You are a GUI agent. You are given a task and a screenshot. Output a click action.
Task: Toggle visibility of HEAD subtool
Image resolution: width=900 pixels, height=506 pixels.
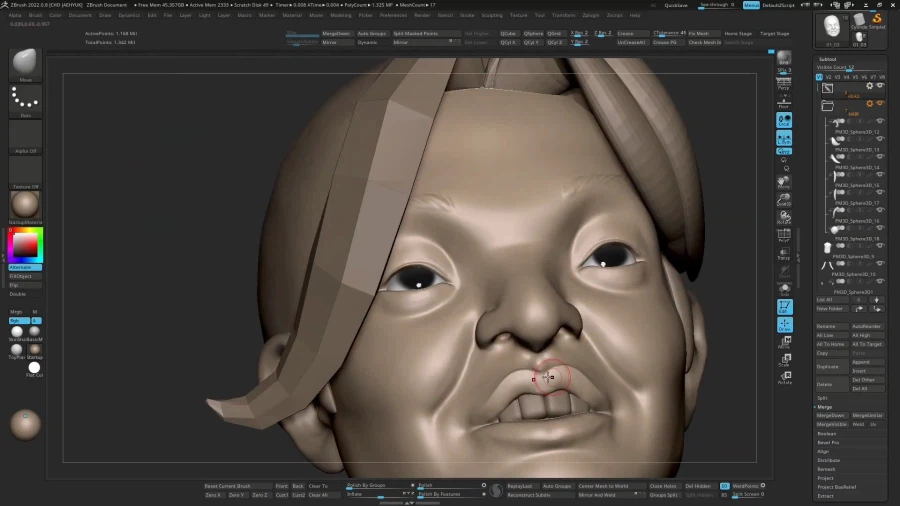point(881,87)
